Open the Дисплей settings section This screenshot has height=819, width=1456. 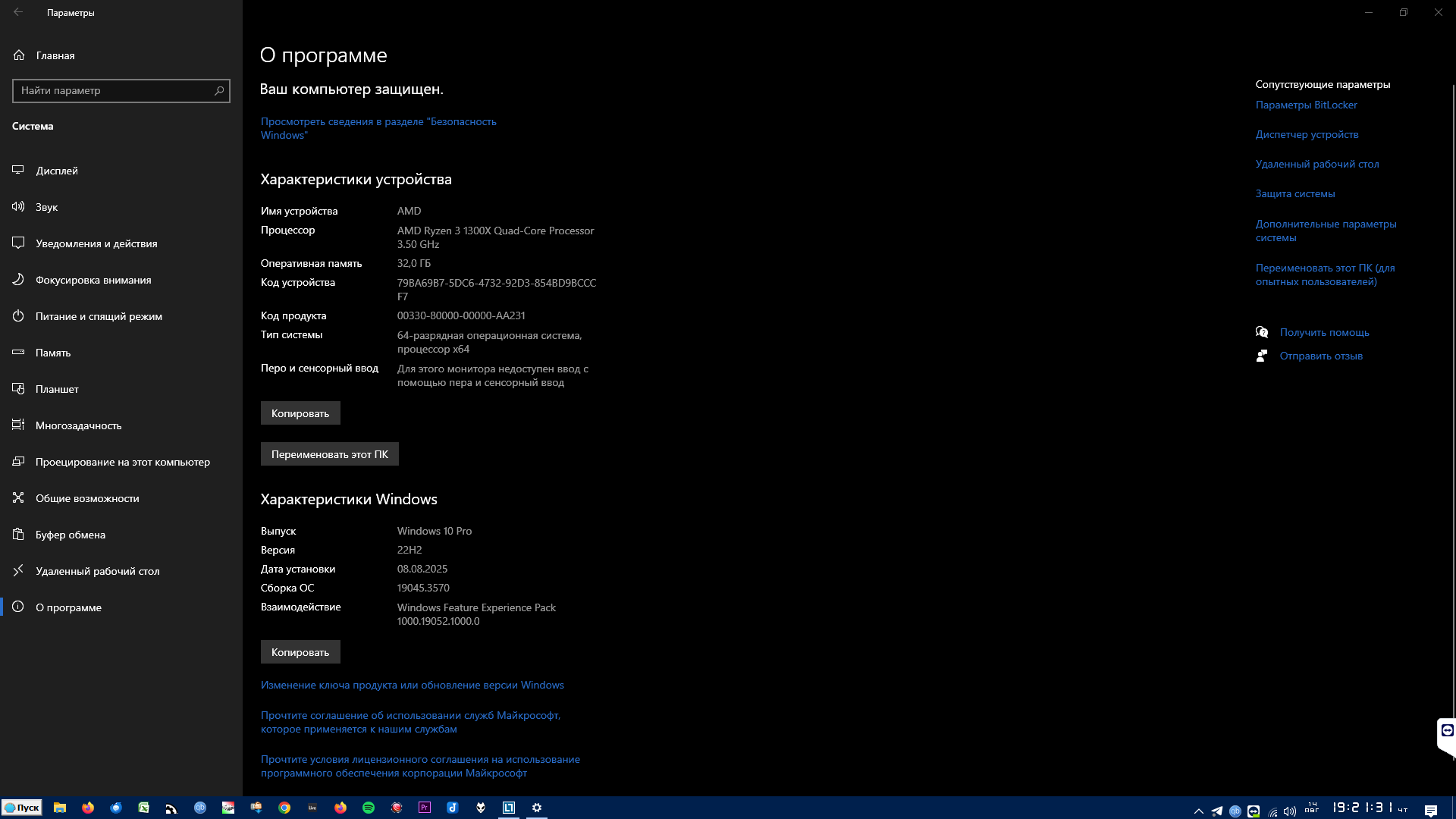coord(121,171)
